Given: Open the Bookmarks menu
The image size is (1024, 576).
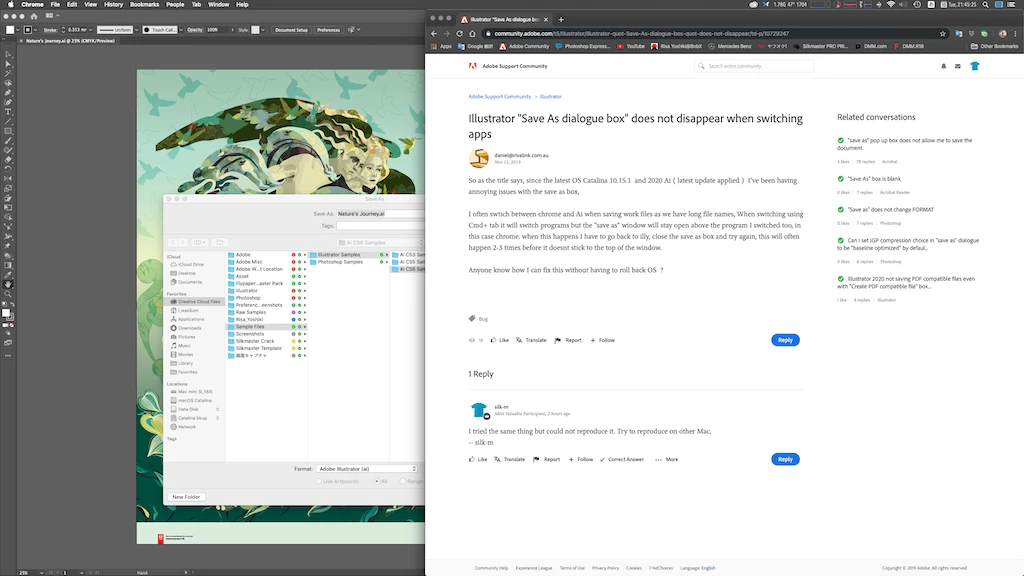Looking at the screenshot, I should (x=144, y=4).
